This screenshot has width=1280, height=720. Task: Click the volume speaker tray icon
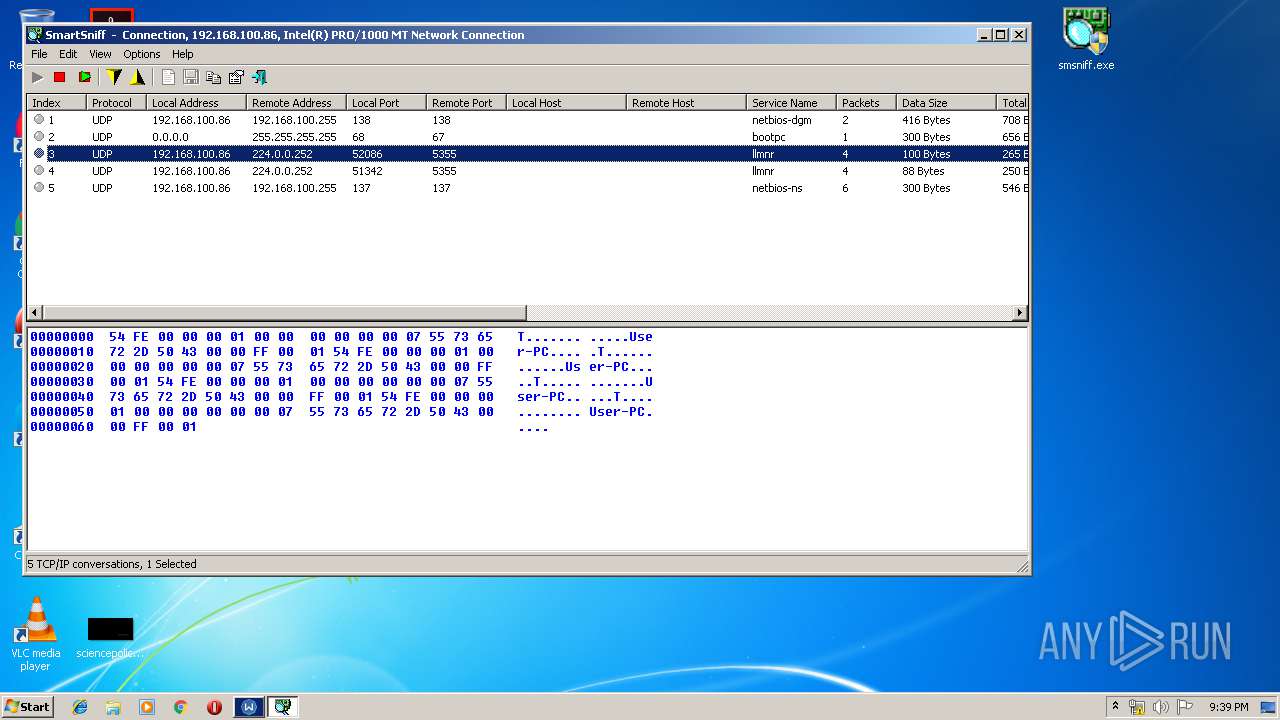point(1161,707)
